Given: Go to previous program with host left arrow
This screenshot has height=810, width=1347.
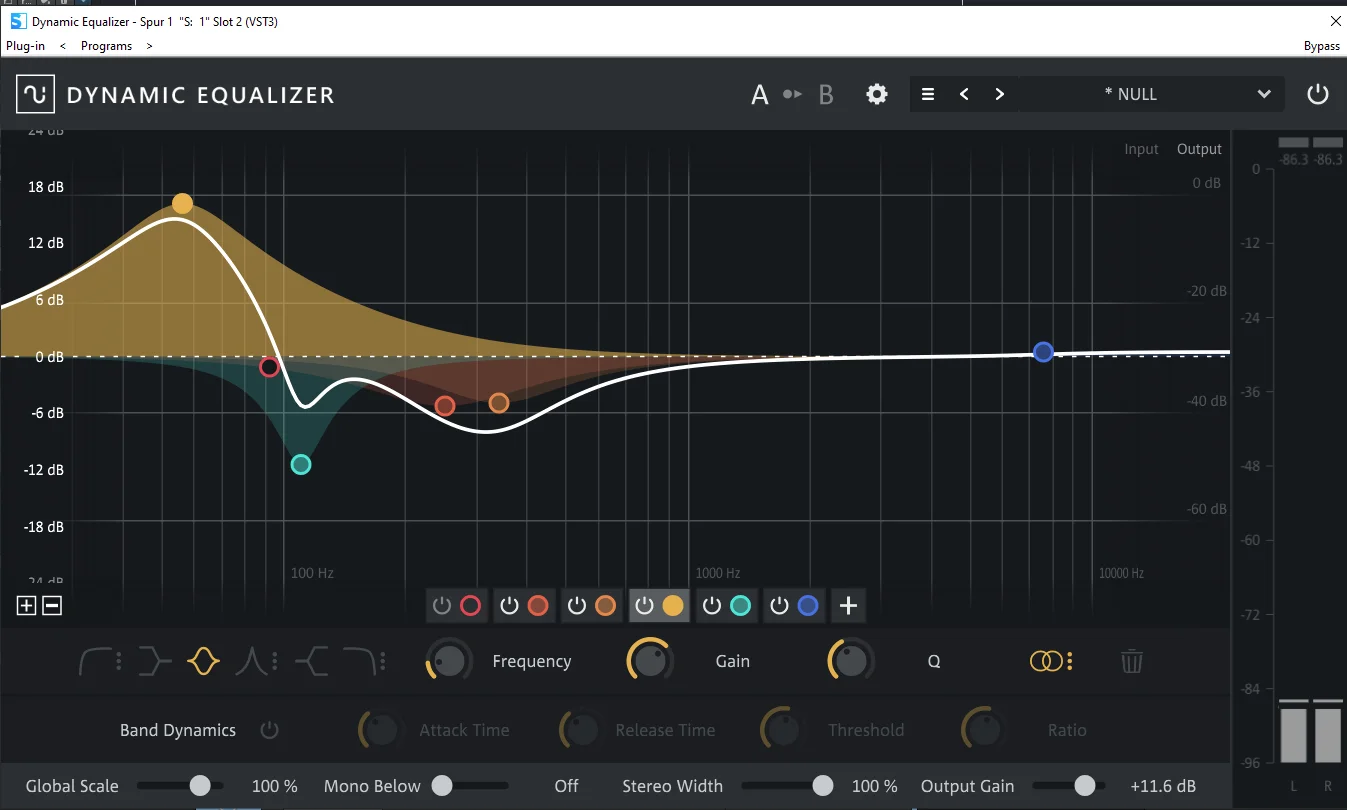Looking at the screenshot, I should [x=63, y=46].
